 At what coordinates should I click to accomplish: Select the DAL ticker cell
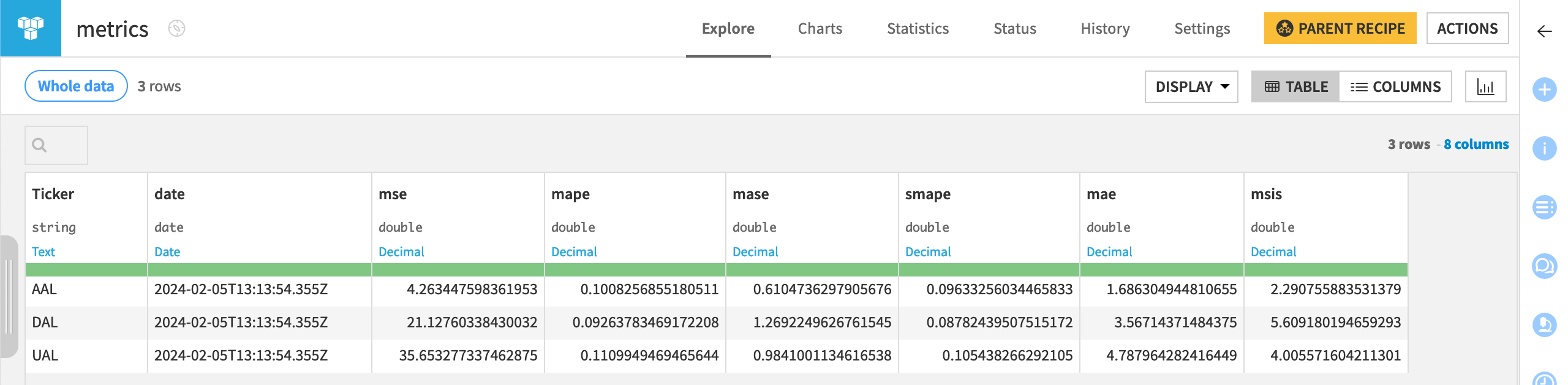tap(86, 322)
